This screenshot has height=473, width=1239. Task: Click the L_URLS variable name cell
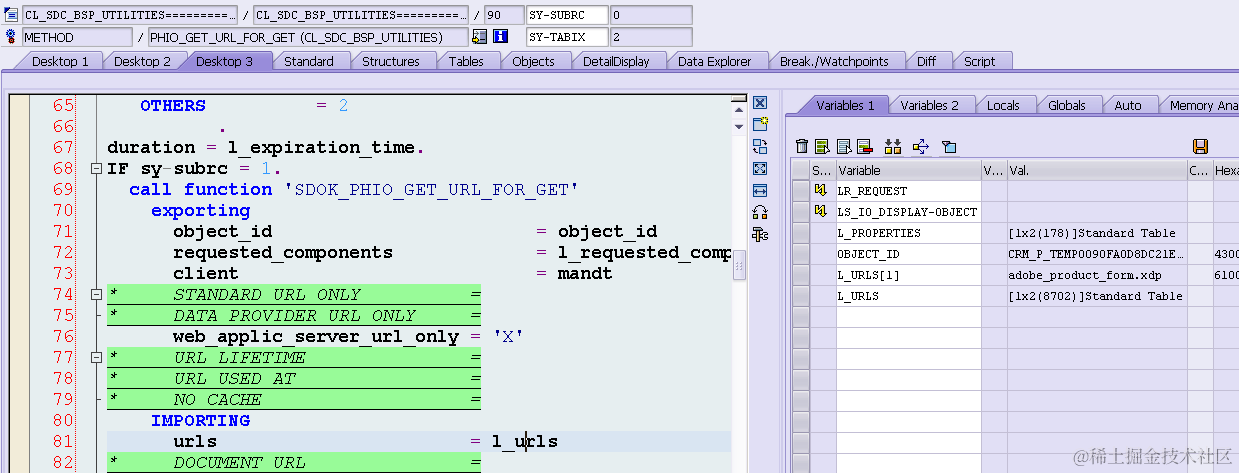point(908,296)
